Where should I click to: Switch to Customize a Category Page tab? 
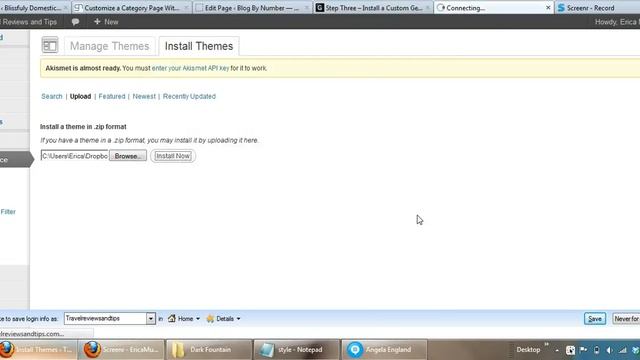point(131,8)
